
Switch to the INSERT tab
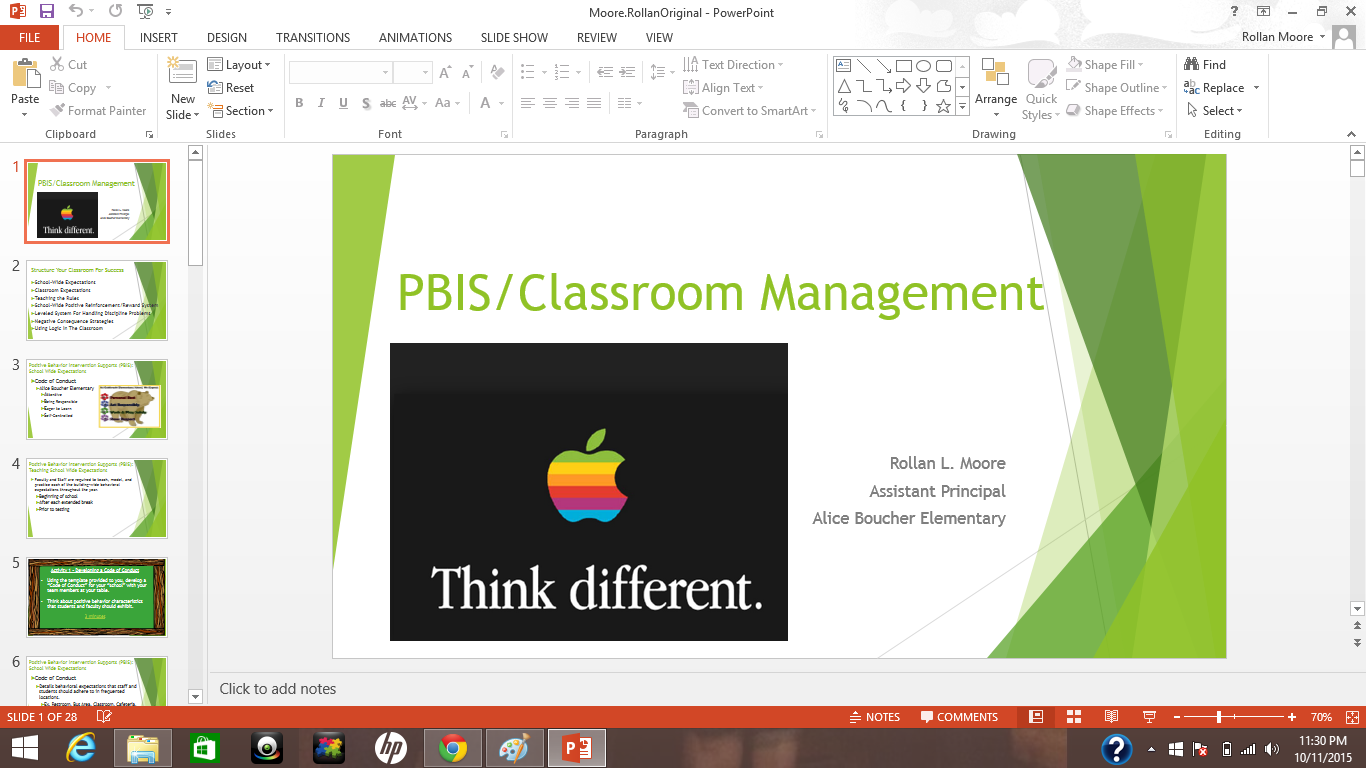(159, 38)
